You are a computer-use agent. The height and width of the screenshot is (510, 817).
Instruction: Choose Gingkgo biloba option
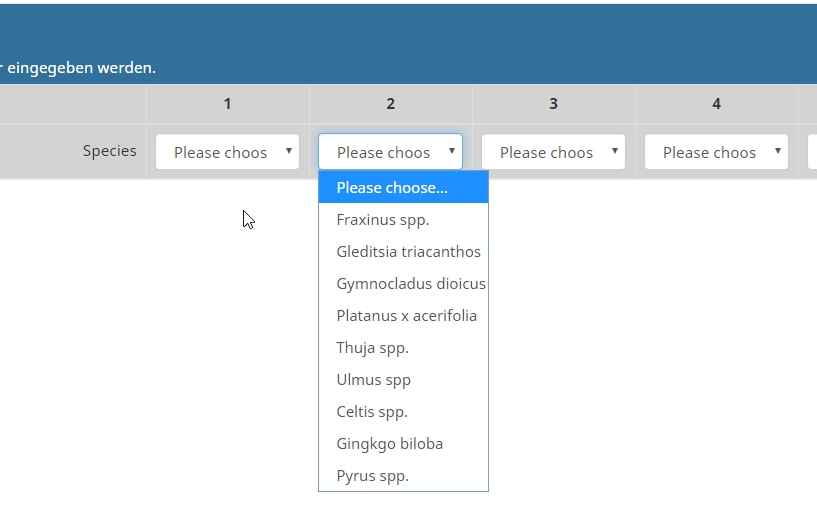pyautogui.click(x=389, y=444)
